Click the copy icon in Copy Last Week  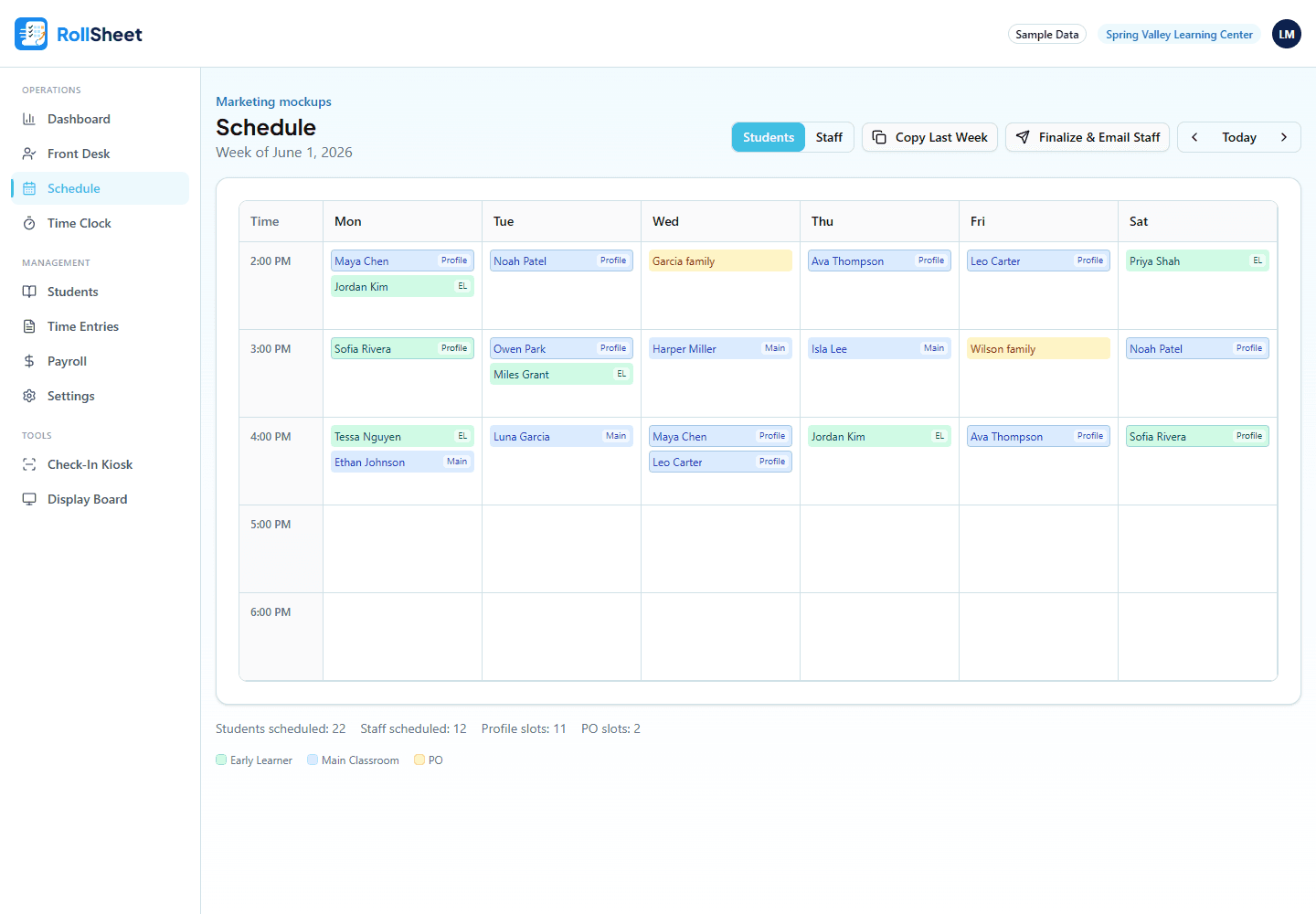click(x=879, y=137)
